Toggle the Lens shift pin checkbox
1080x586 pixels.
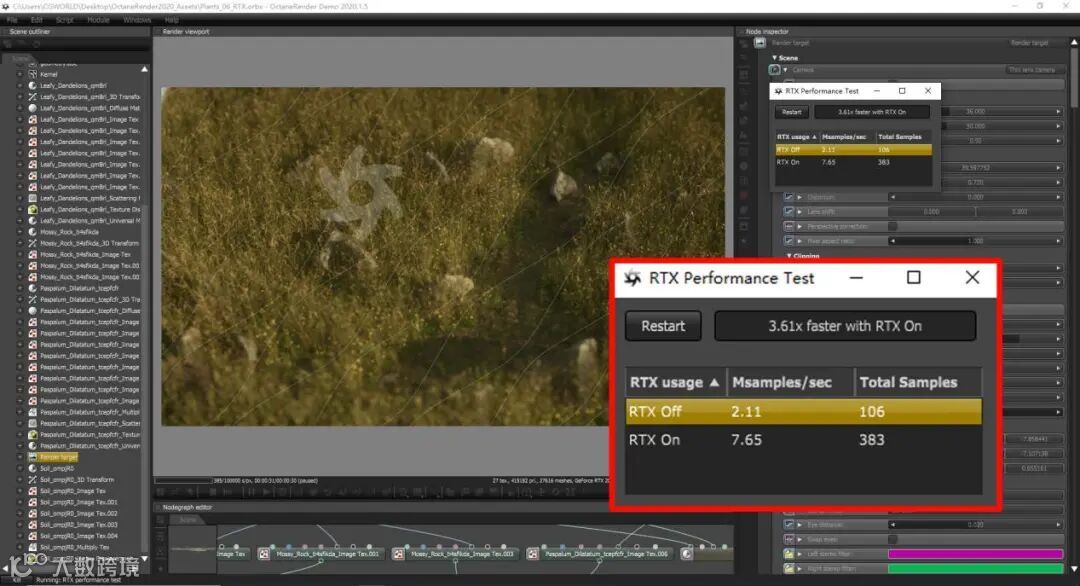point(789,211)
